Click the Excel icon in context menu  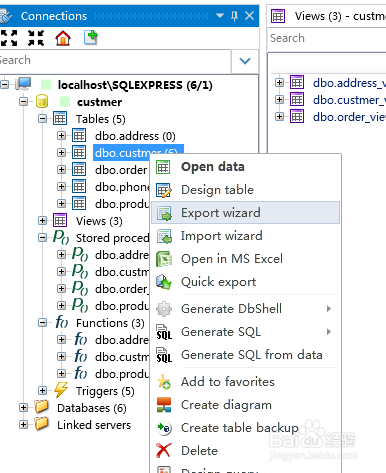(164, 259)
